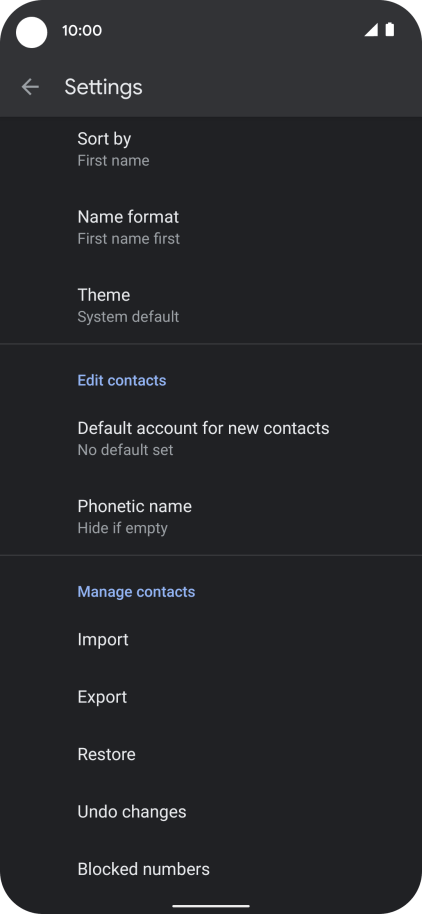The width and height of the screenshot is (422, 914).
Task: Open Restore contacts option
Action: click(211, 754)
